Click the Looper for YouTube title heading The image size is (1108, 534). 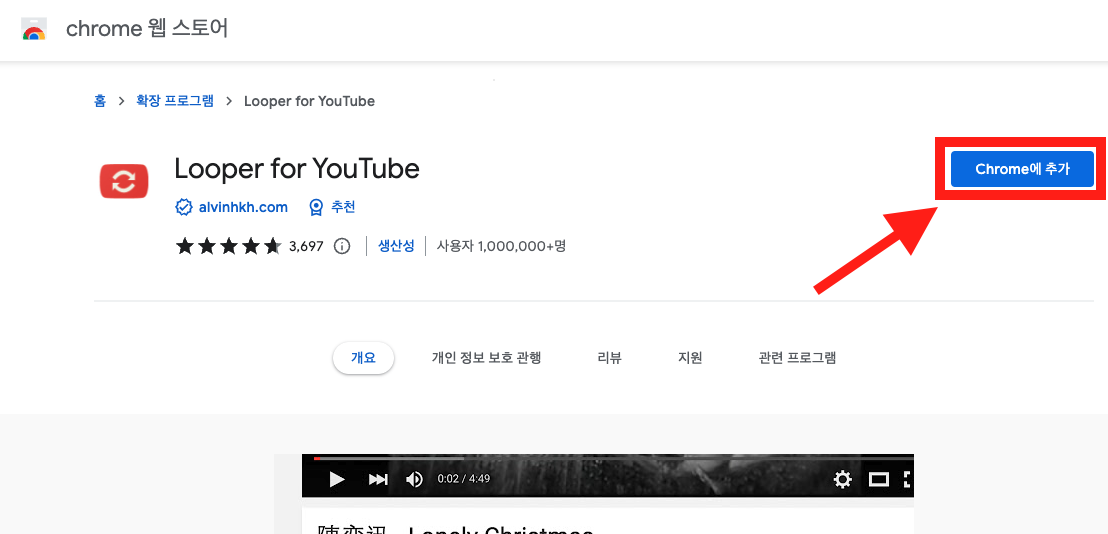pyautogui.click(x=297, y=168)
